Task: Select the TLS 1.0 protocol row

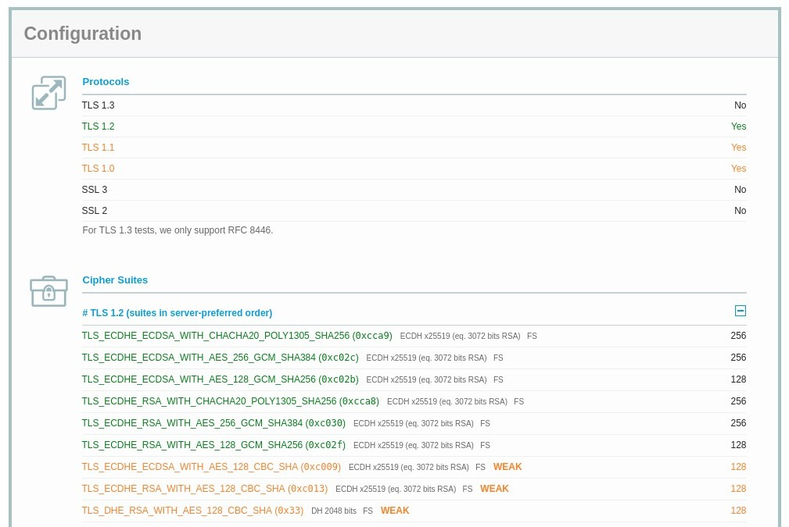Action: (414, 169)
